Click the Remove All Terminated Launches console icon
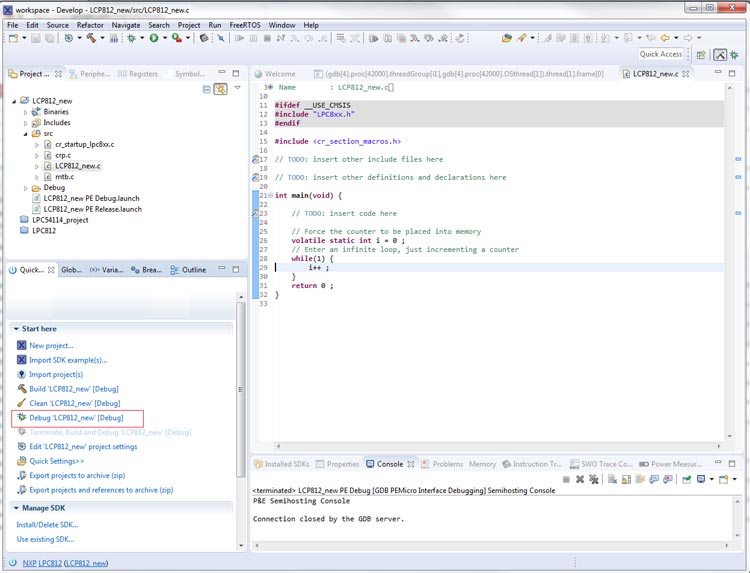The height and width of the screenshot is (573, 750). [x=596, y=479]
